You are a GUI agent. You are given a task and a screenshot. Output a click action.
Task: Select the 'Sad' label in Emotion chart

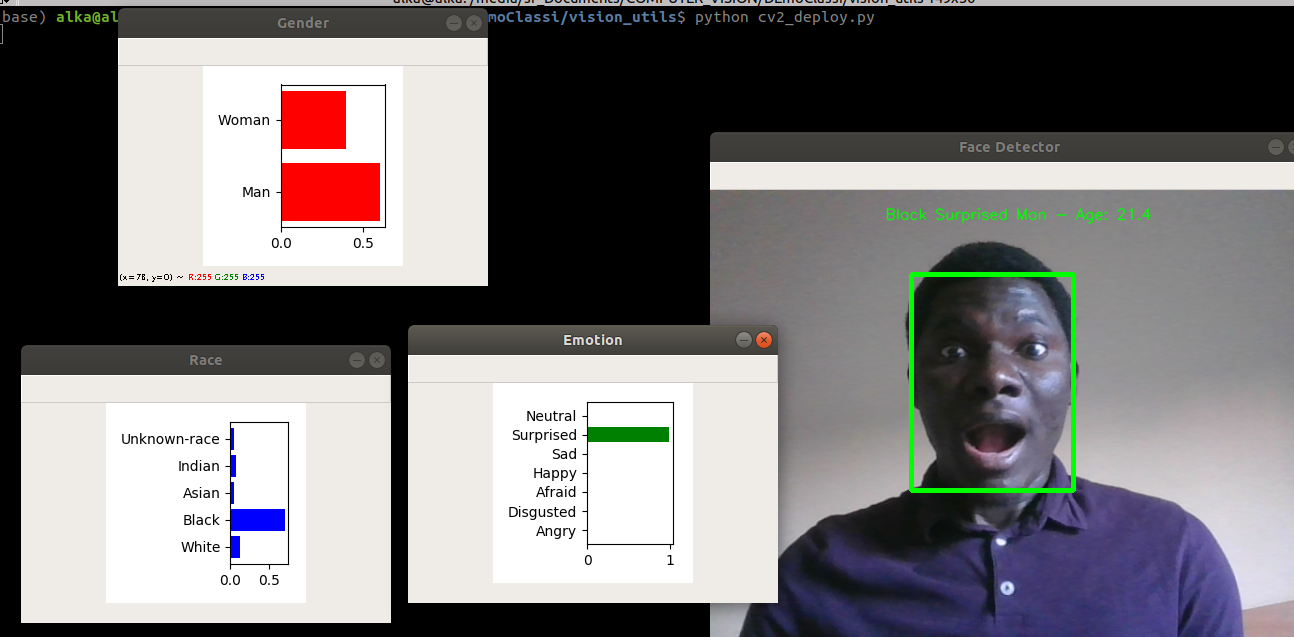coord(564,454)
